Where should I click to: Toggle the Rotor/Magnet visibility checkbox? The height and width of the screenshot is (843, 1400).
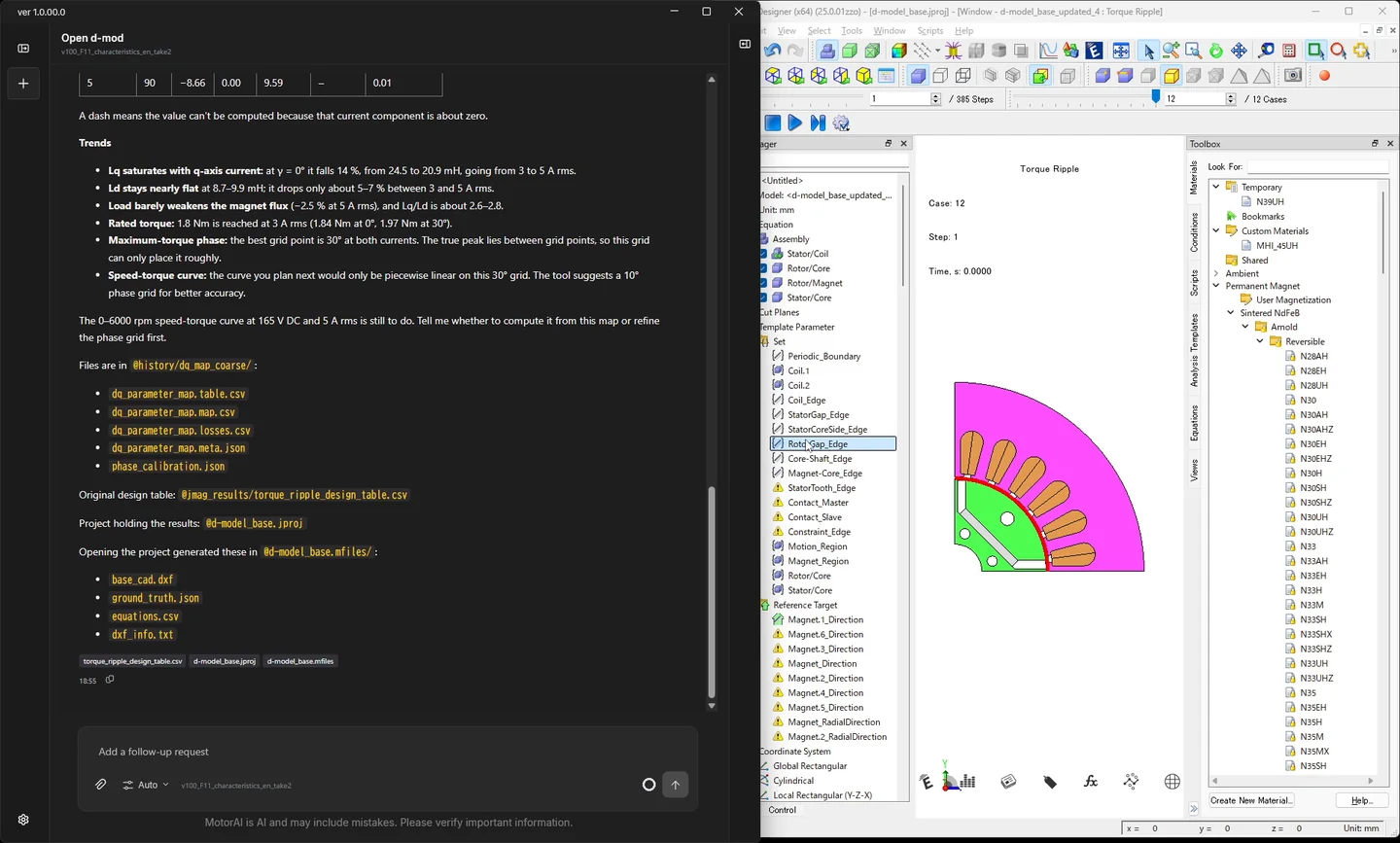pos(764,283)
